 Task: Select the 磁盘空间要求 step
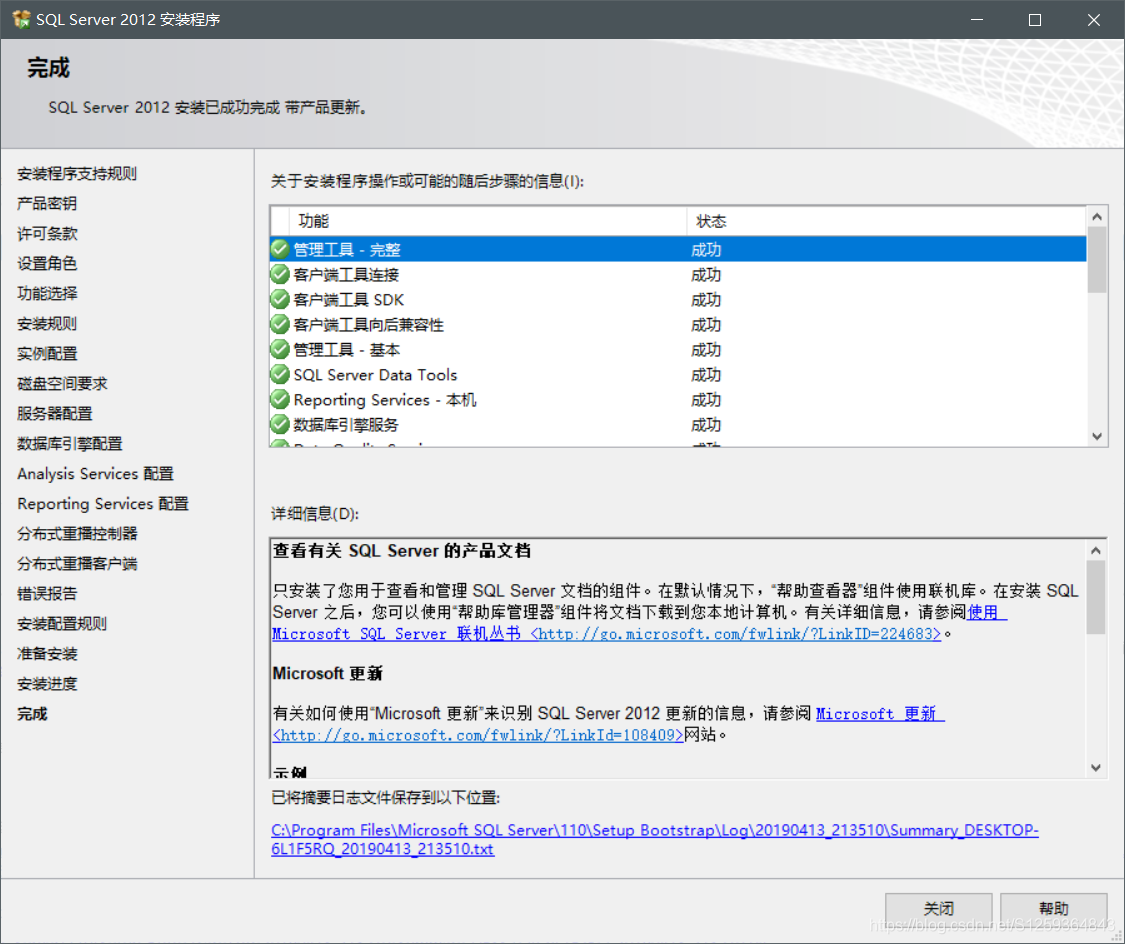[62, 384]
